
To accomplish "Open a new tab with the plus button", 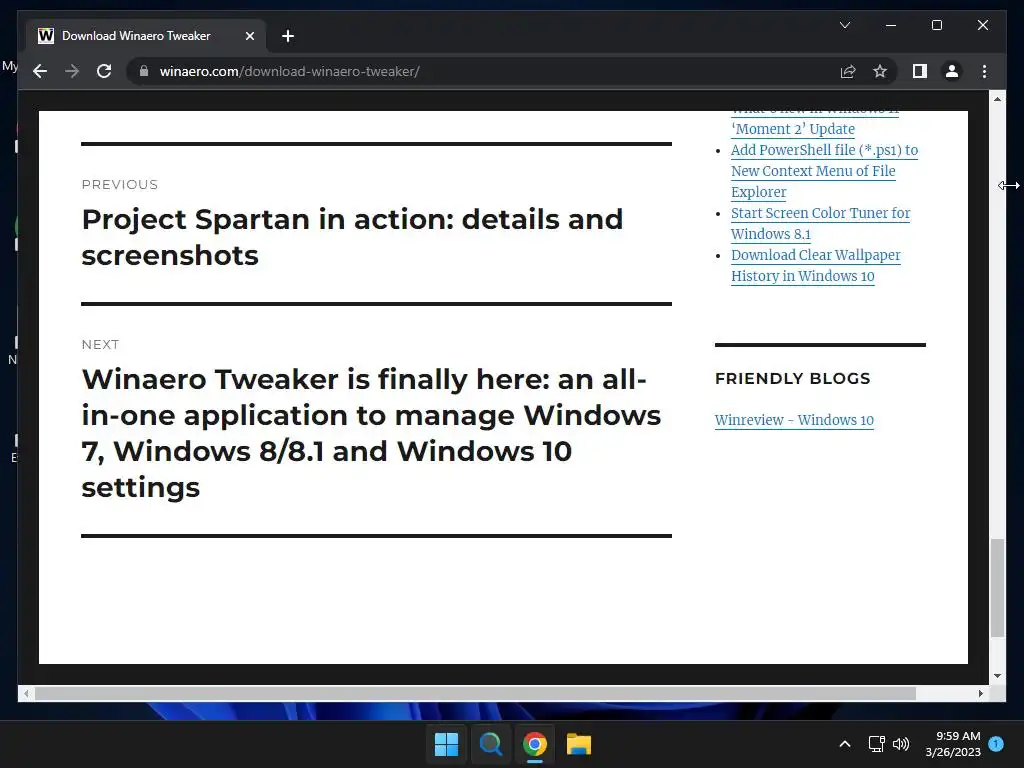I will [287, 36].
